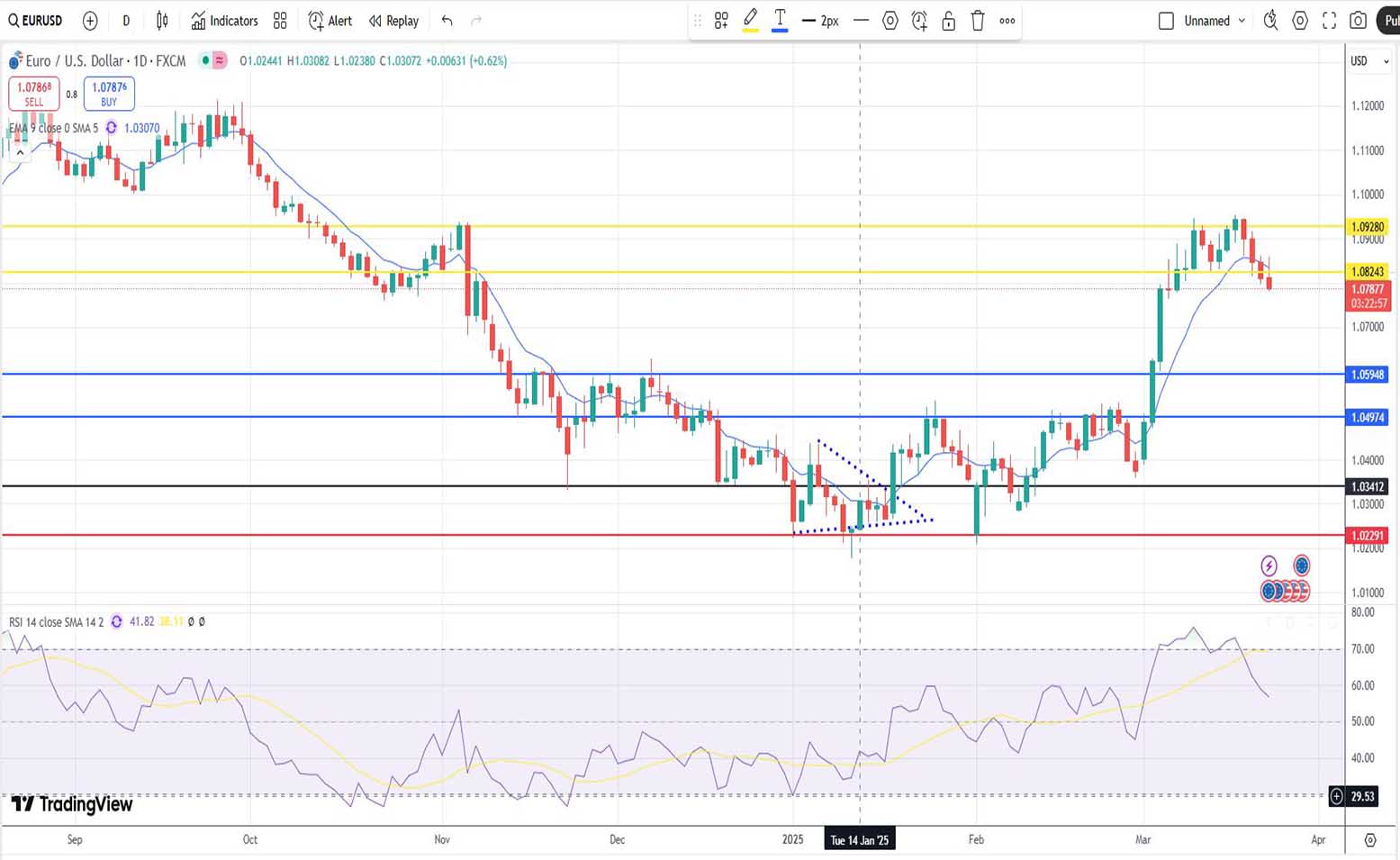This screenshot has width=1400, height=860.
Task: Open the layout grid templates icon
Action: pos(280,21)
